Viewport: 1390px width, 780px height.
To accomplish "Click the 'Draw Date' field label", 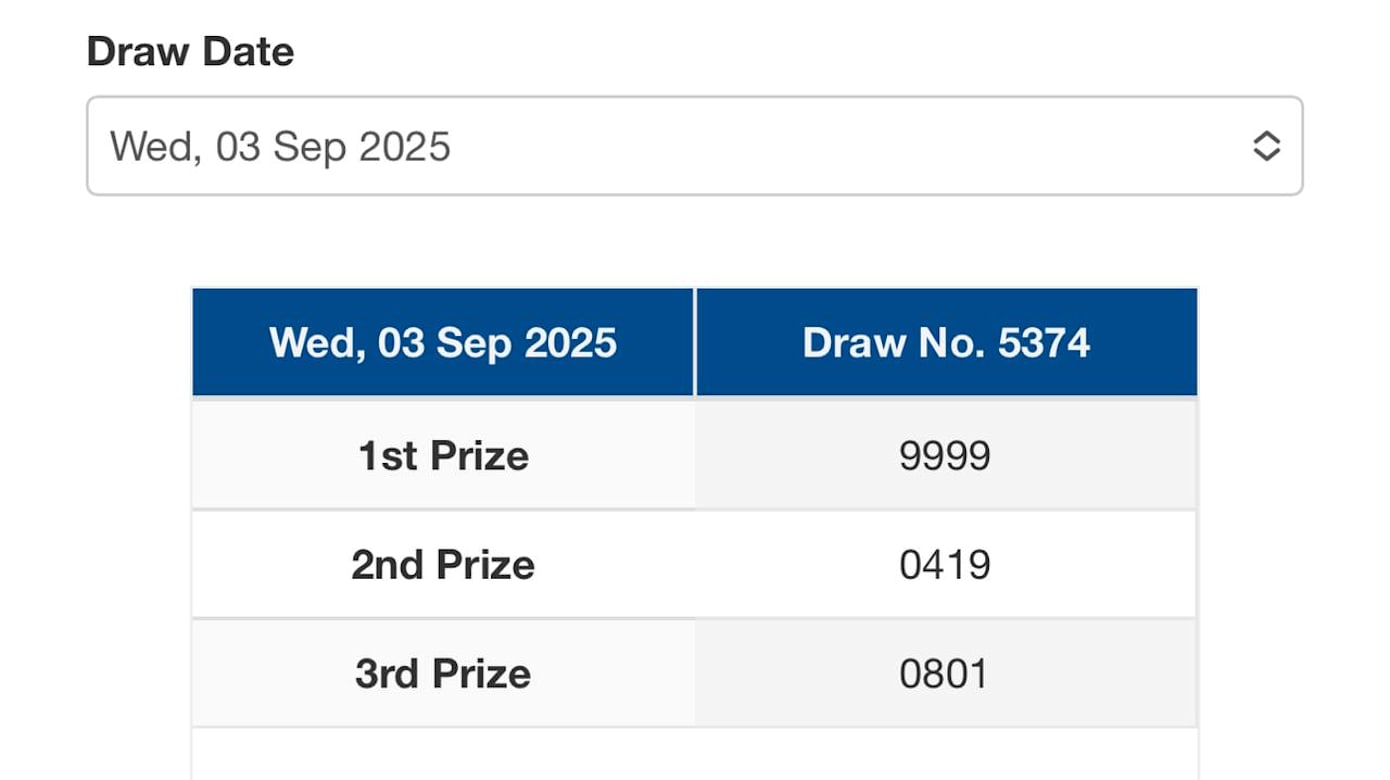I will click(190, 52).
